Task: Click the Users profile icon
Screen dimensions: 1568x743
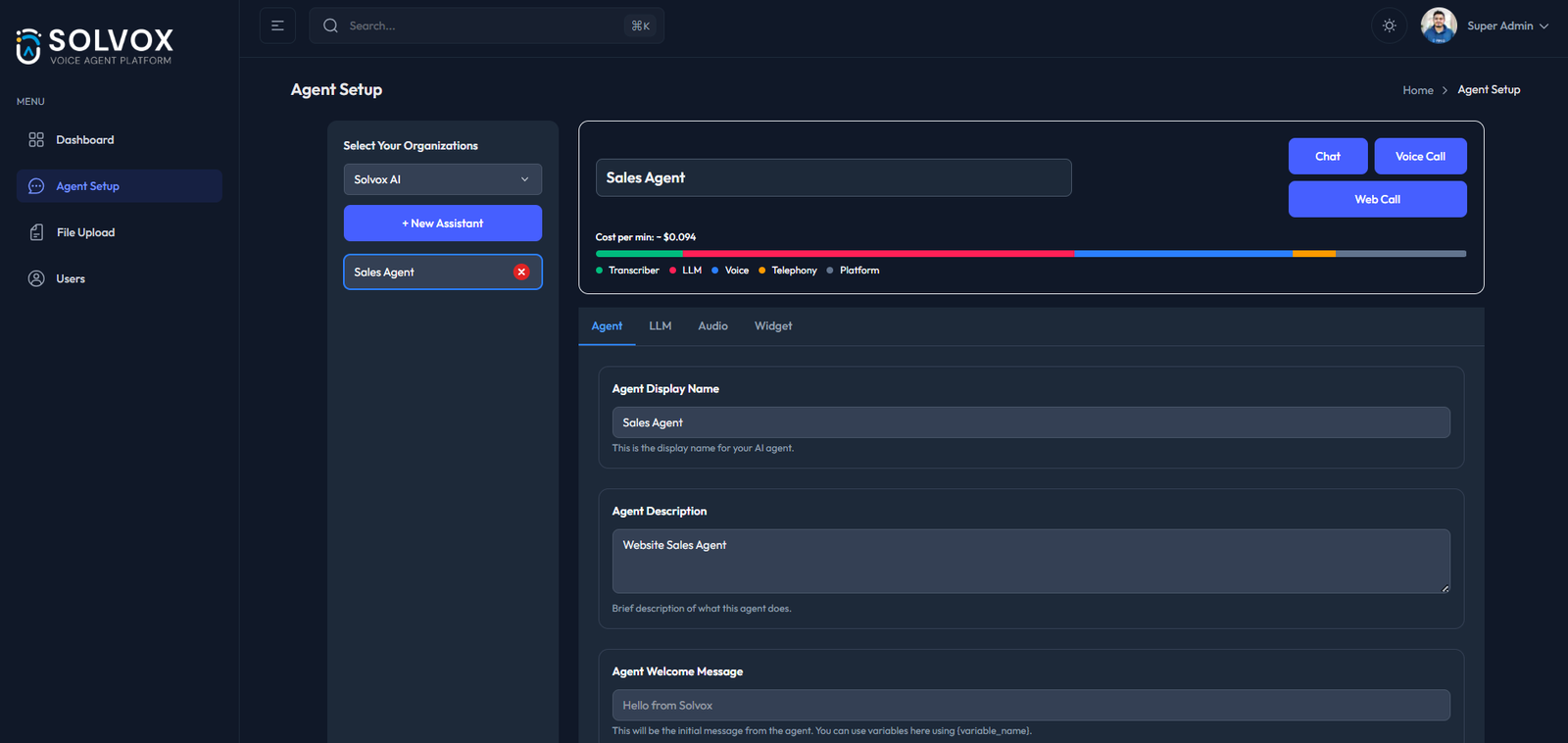Action: pyautogui.click(x=36, y=278)
